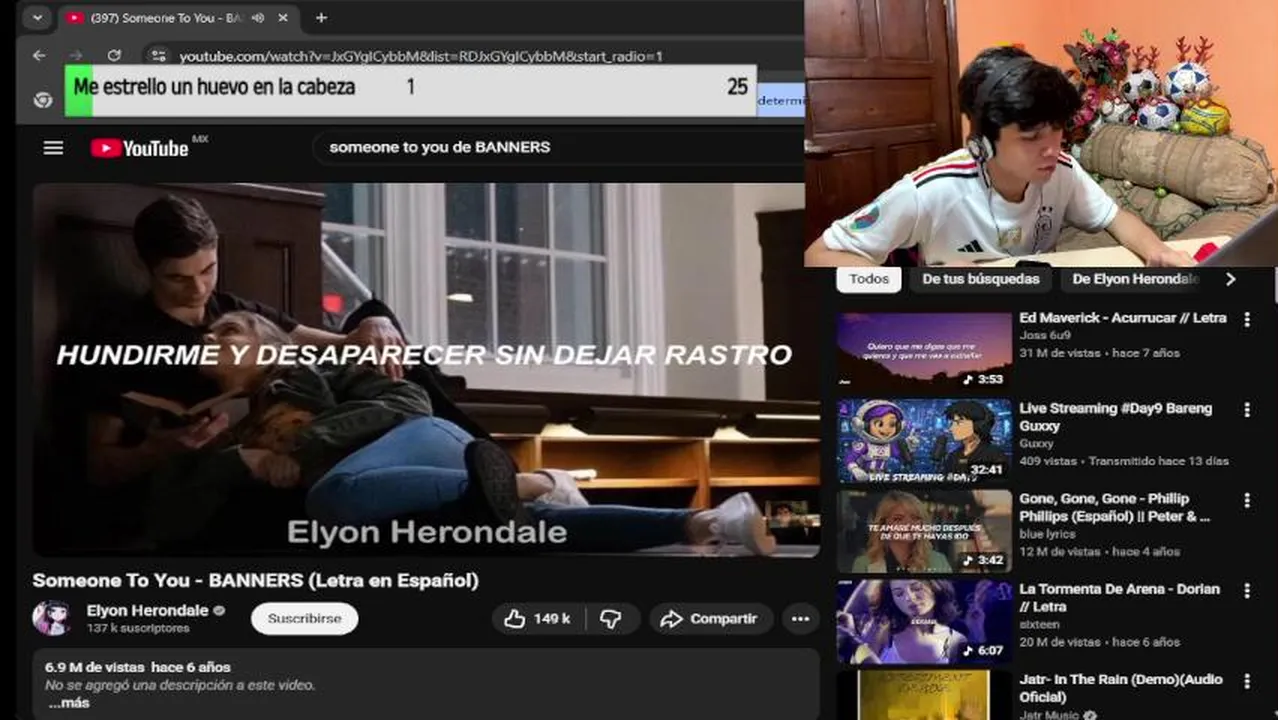Open Elyon Herondale channel name link
Image resolution: width=1278 pixels, height=720 pixels.
(147, 610)
